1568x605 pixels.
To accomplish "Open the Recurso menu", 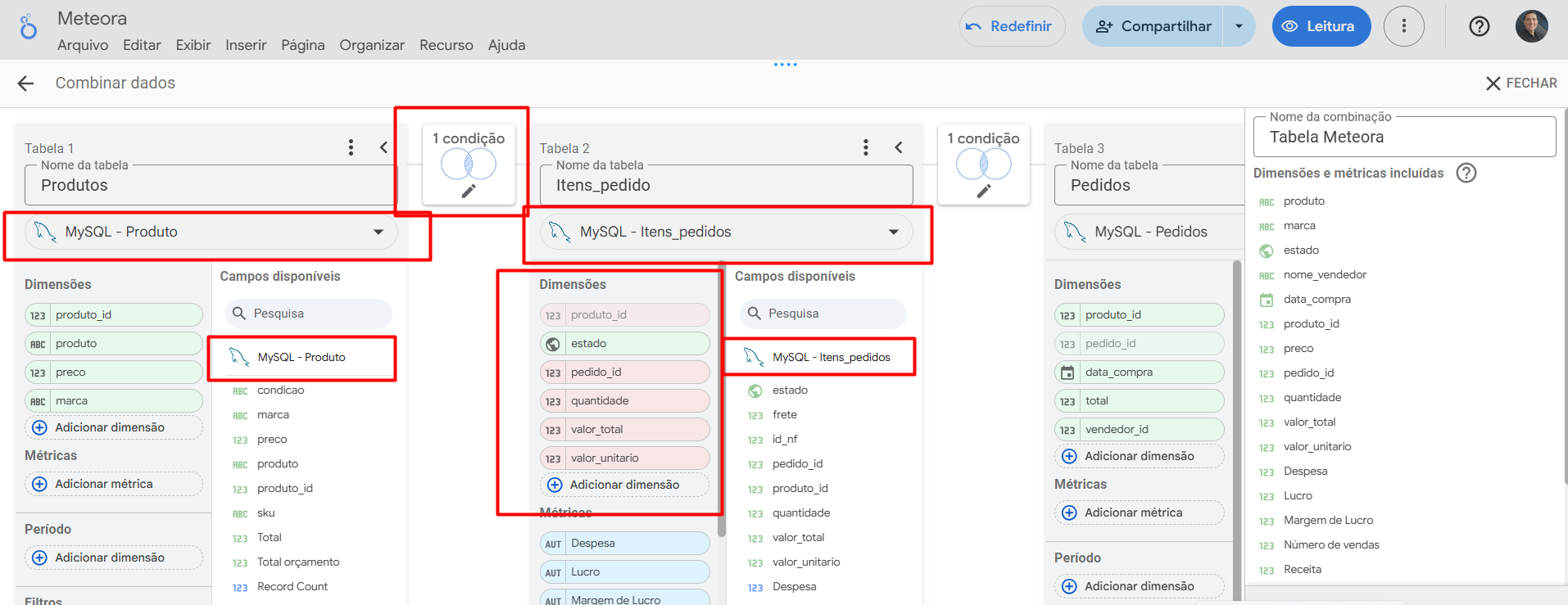I will (x=446, y=45).
